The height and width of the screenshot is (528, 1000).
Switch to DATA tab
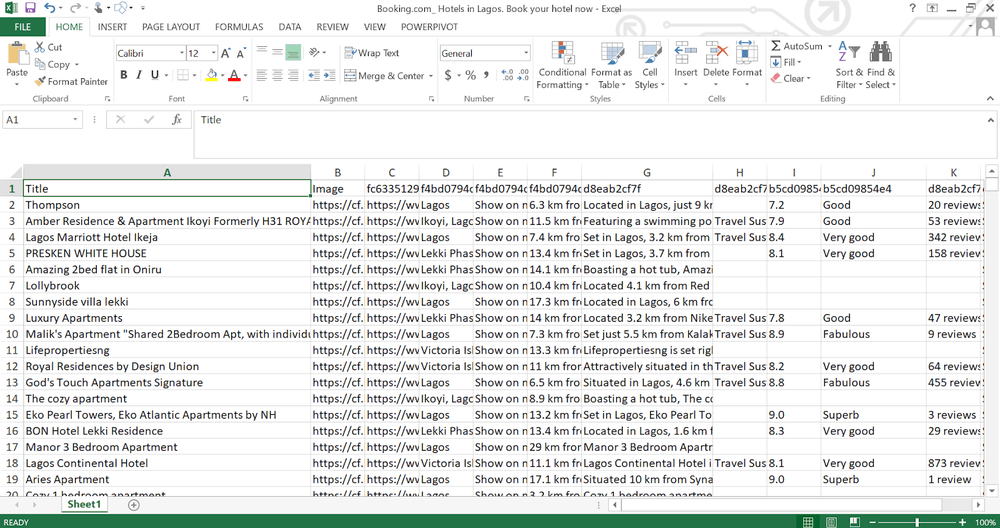pos(290,27)
